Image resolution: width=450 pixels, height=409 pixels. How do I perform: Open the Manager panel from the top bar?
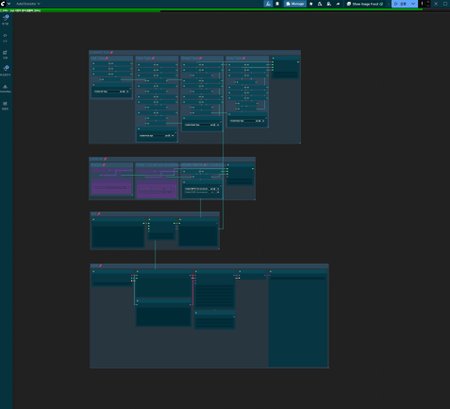(295, 4)
